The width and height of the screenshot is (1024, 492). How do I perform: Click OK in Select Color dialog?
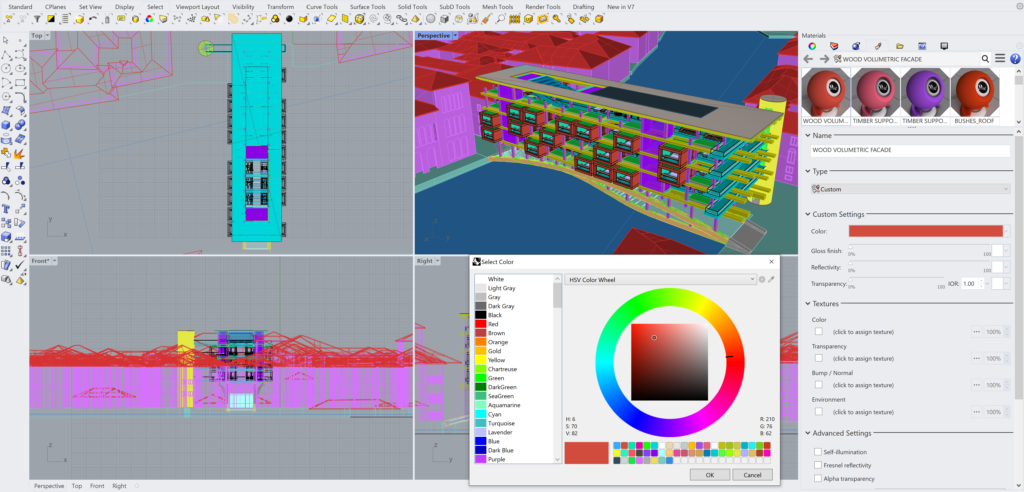tap(709, 475)
